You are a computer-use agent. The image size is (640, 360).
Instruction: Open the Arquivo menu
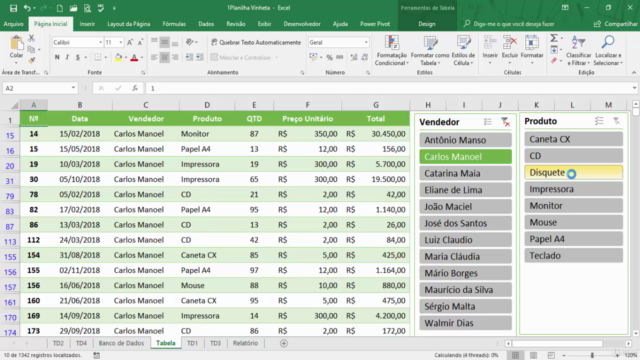(x=13, y=24)
